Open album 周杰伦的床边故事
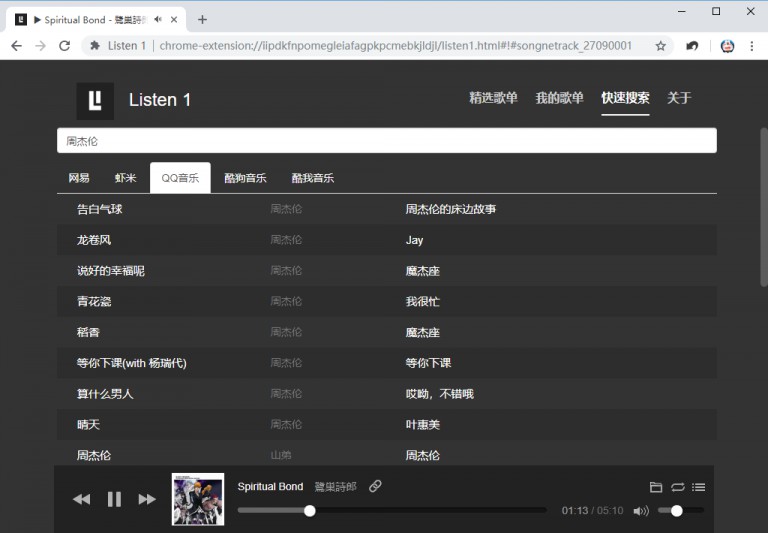Image resolution: width=768 pixels, height=533 pixels. click(x=451, y=209)
